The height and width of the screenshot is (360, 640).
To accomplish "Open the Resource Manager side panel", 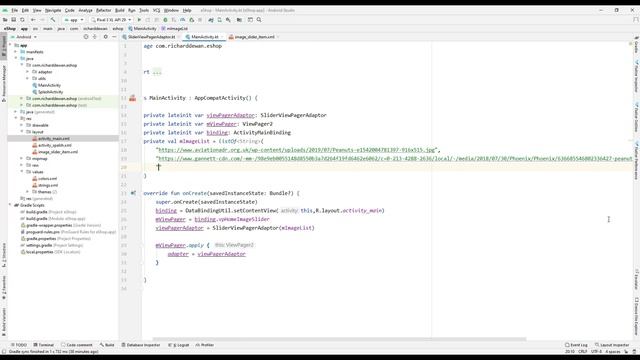I will tap(4, 83).
